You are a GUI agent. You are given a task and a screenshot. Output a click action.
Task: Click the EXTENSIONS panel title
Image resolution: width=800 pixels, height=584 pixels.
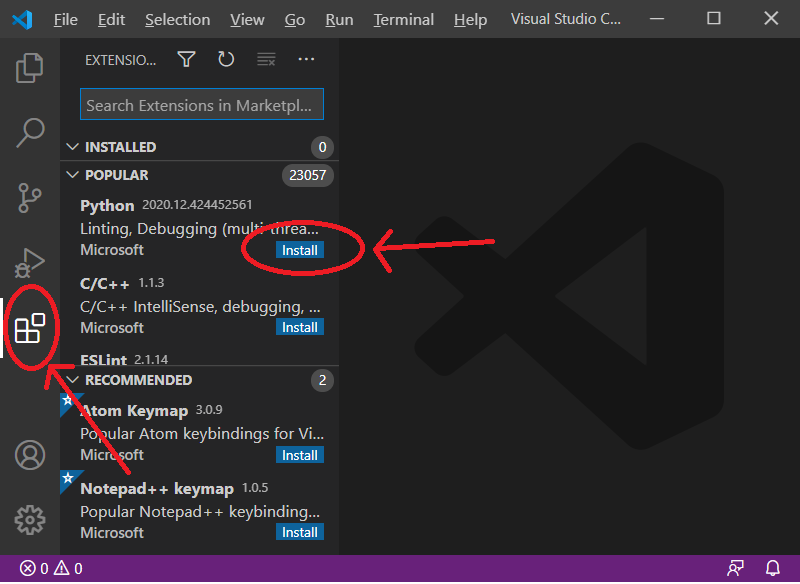click(120, 60)
